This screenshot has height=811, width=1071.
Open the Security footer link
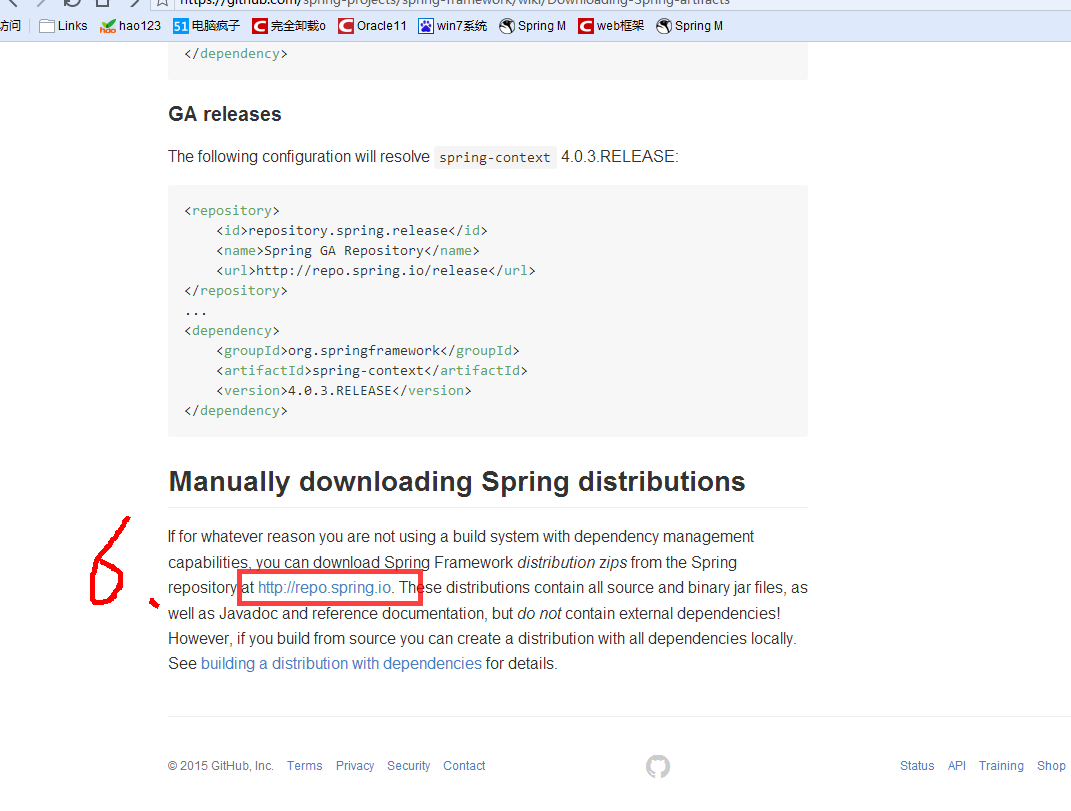click(408, 766)
